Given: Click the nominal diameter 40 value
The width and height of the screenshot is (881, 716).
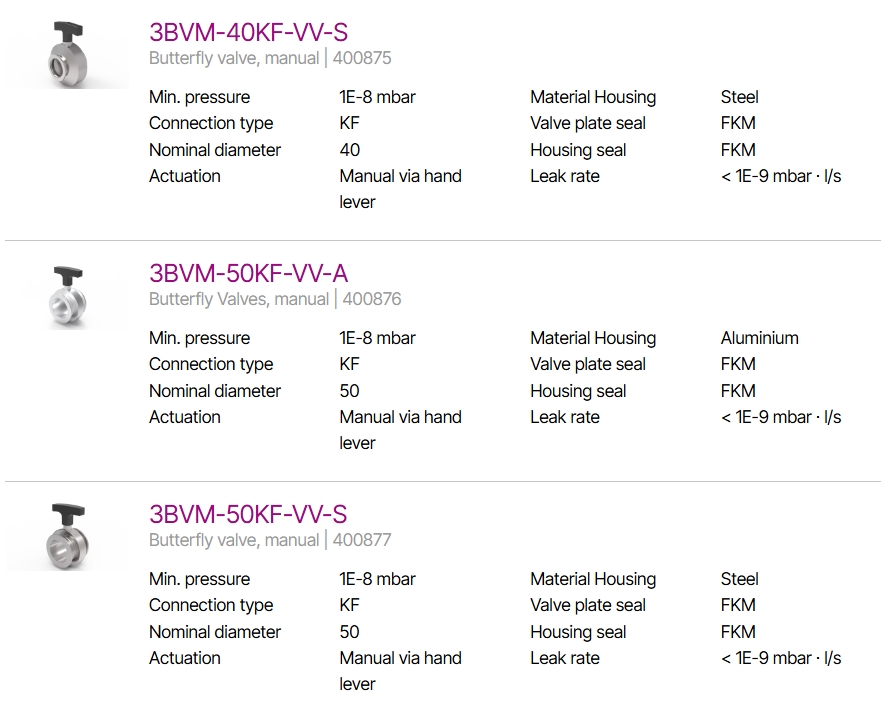Looking at the screenshot, I should tap(349, 149).
